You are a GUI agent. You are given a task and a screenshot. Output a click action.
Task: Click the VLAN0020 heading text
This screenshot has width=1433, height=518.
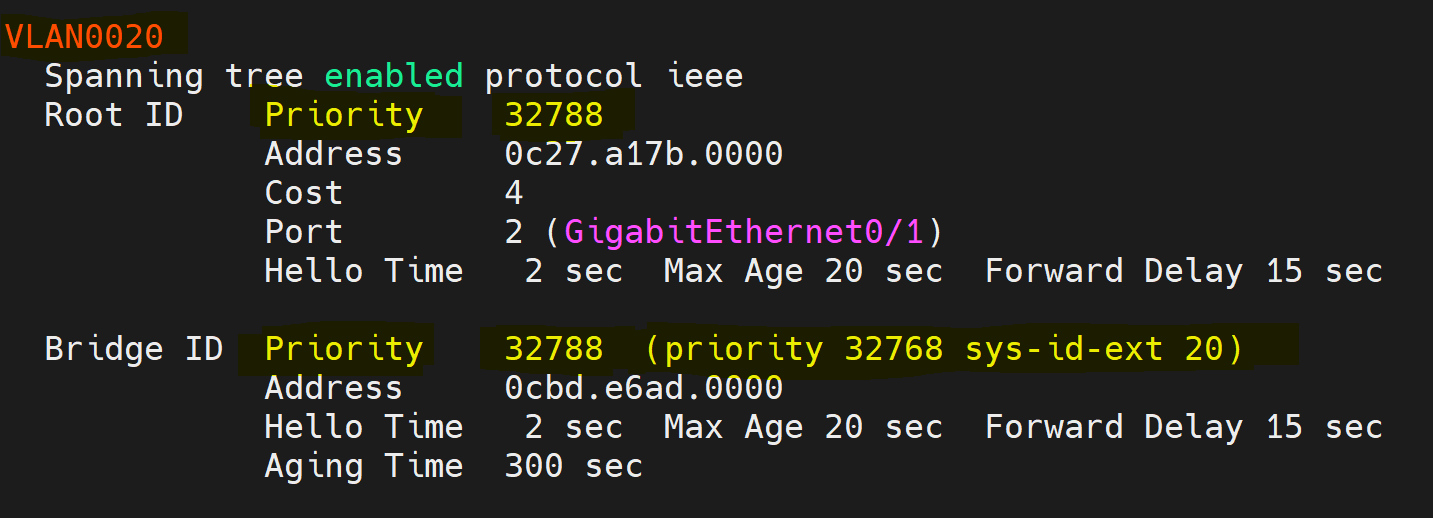coord(84,37)
